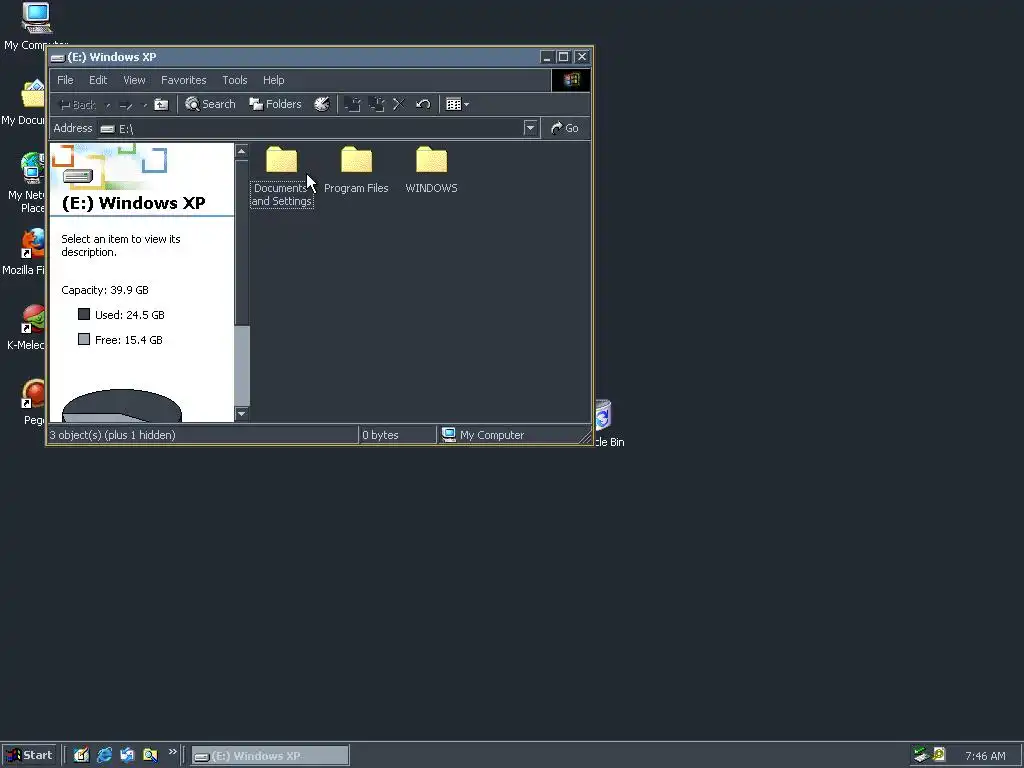Maximize the (E:) Windows XP window
The width and height of the screenshot is (1024, 768).
click(564, 57)
